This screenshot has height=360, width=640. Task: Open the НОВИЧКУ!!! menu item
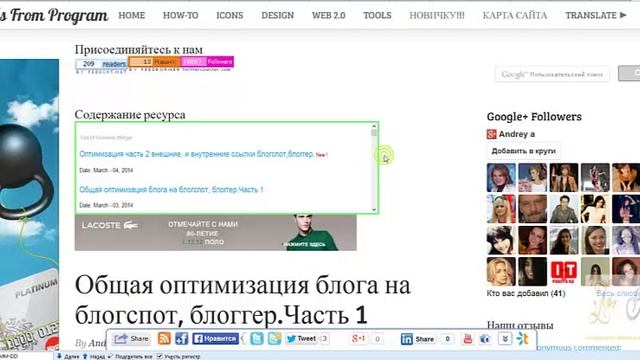[437, 16]
